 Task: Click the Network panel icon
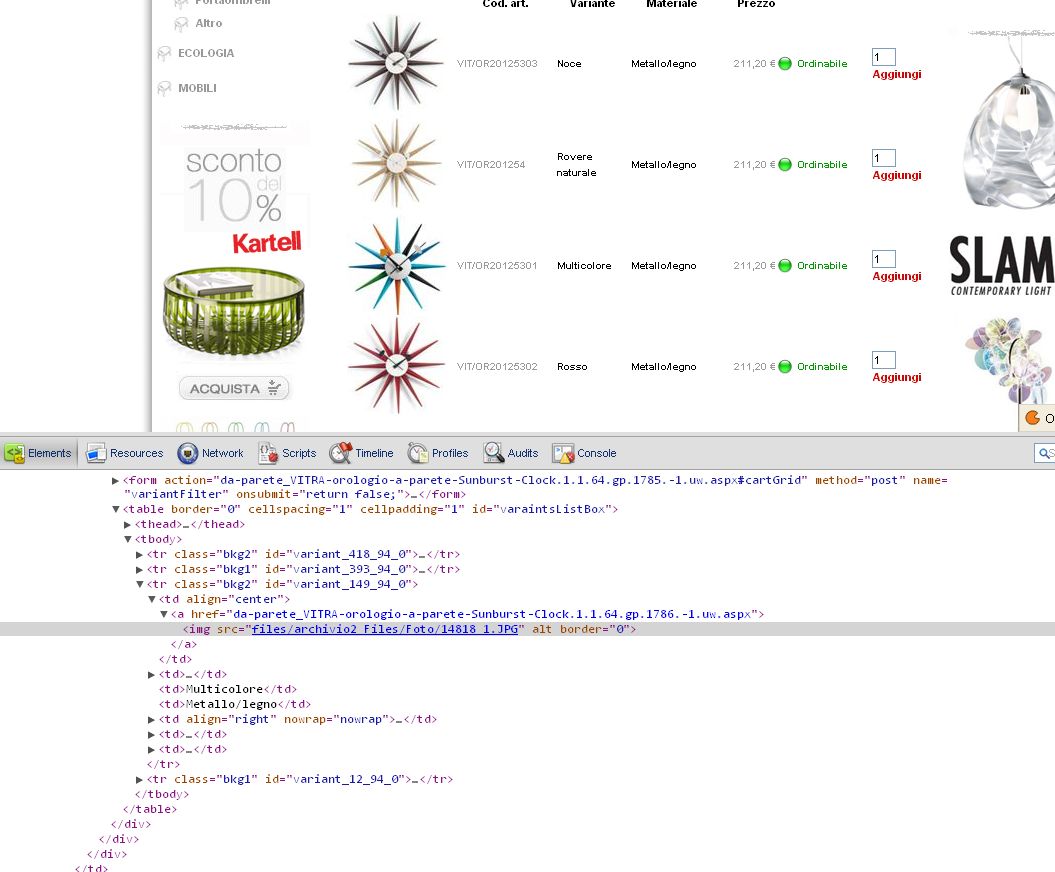click(x=188, y=453)
